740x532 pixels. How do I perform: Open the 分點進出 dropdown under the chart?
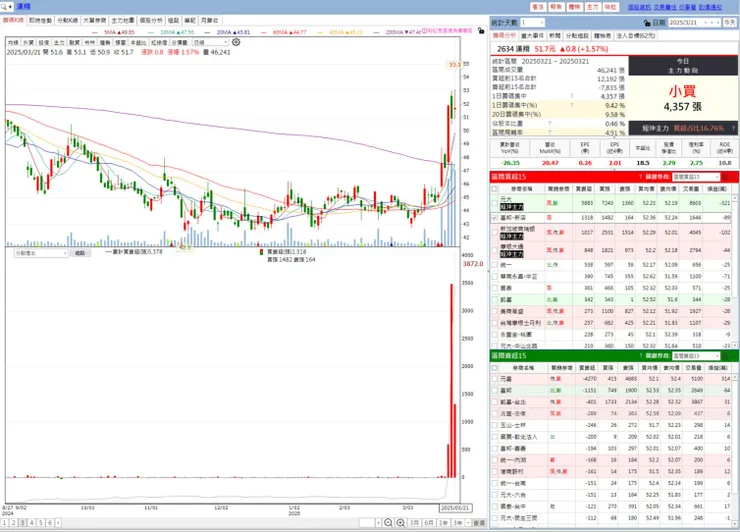pos(41,253)
